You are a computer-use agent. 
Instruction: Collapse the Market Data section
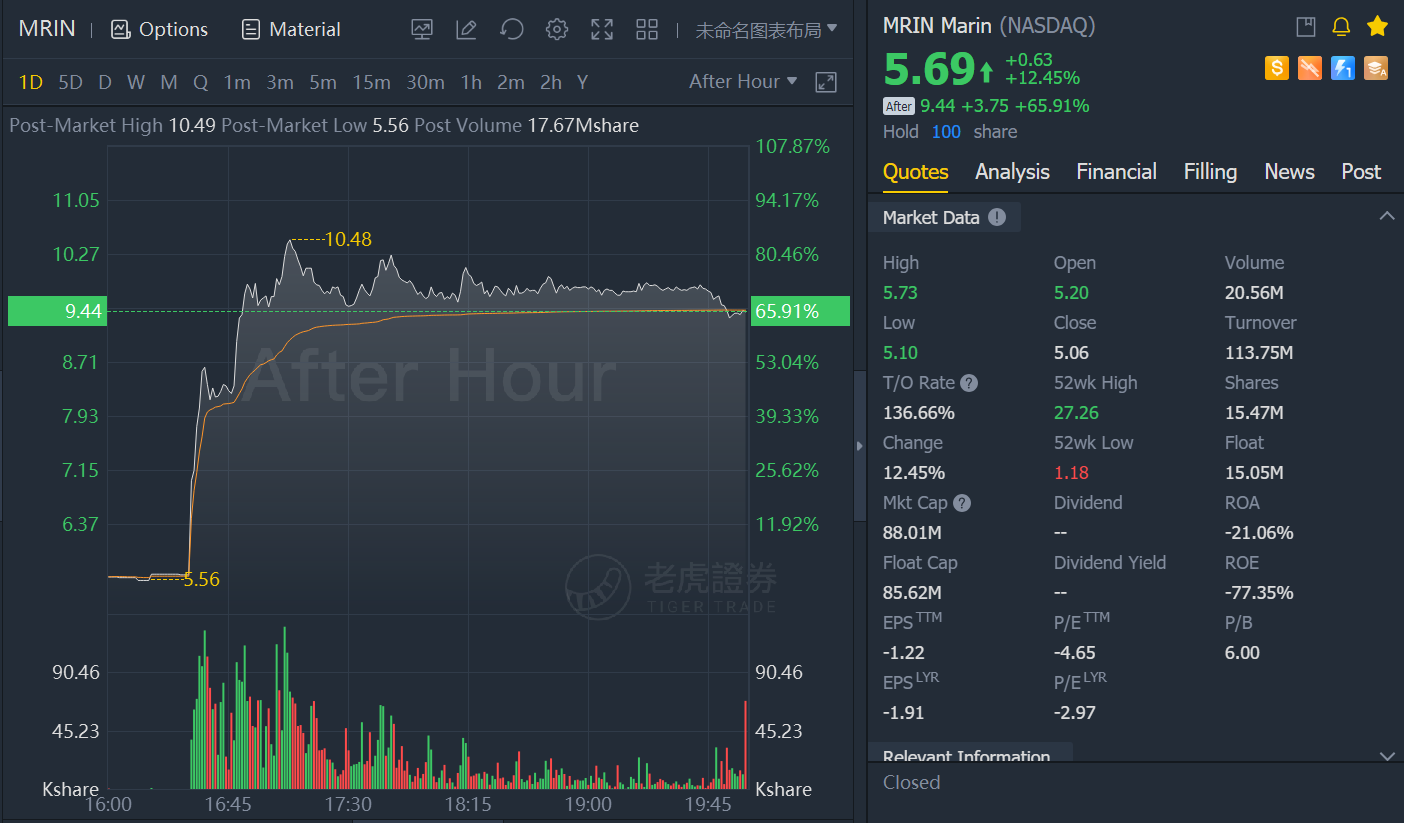coord(1386,216)
